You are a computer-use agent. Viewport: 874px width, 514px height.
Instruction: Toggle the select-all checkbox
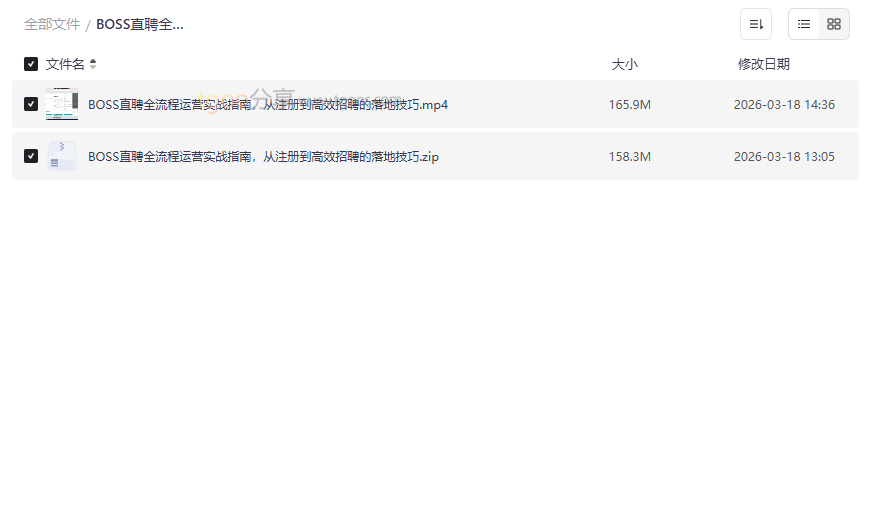click(x=31, y=64)
